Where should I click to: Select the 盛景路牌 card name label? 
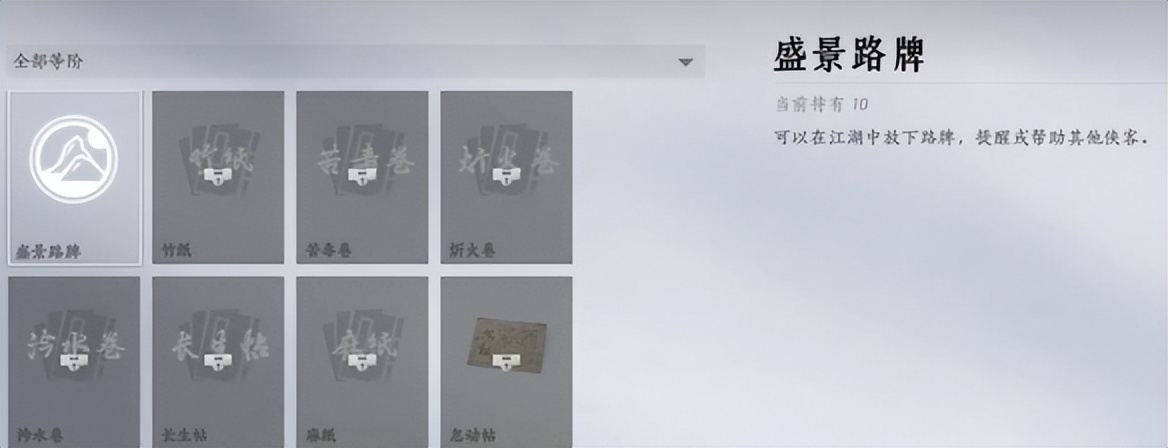47,252
